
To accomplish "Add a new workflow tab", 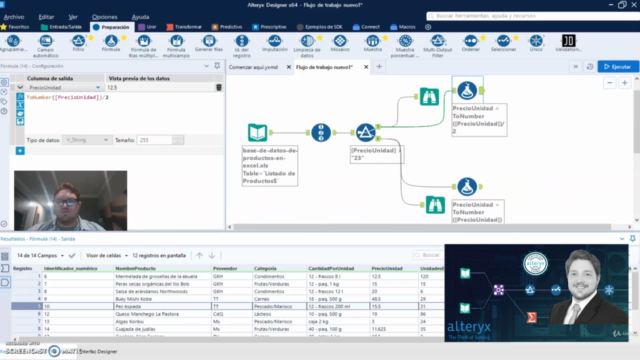I will pos(379,67).
